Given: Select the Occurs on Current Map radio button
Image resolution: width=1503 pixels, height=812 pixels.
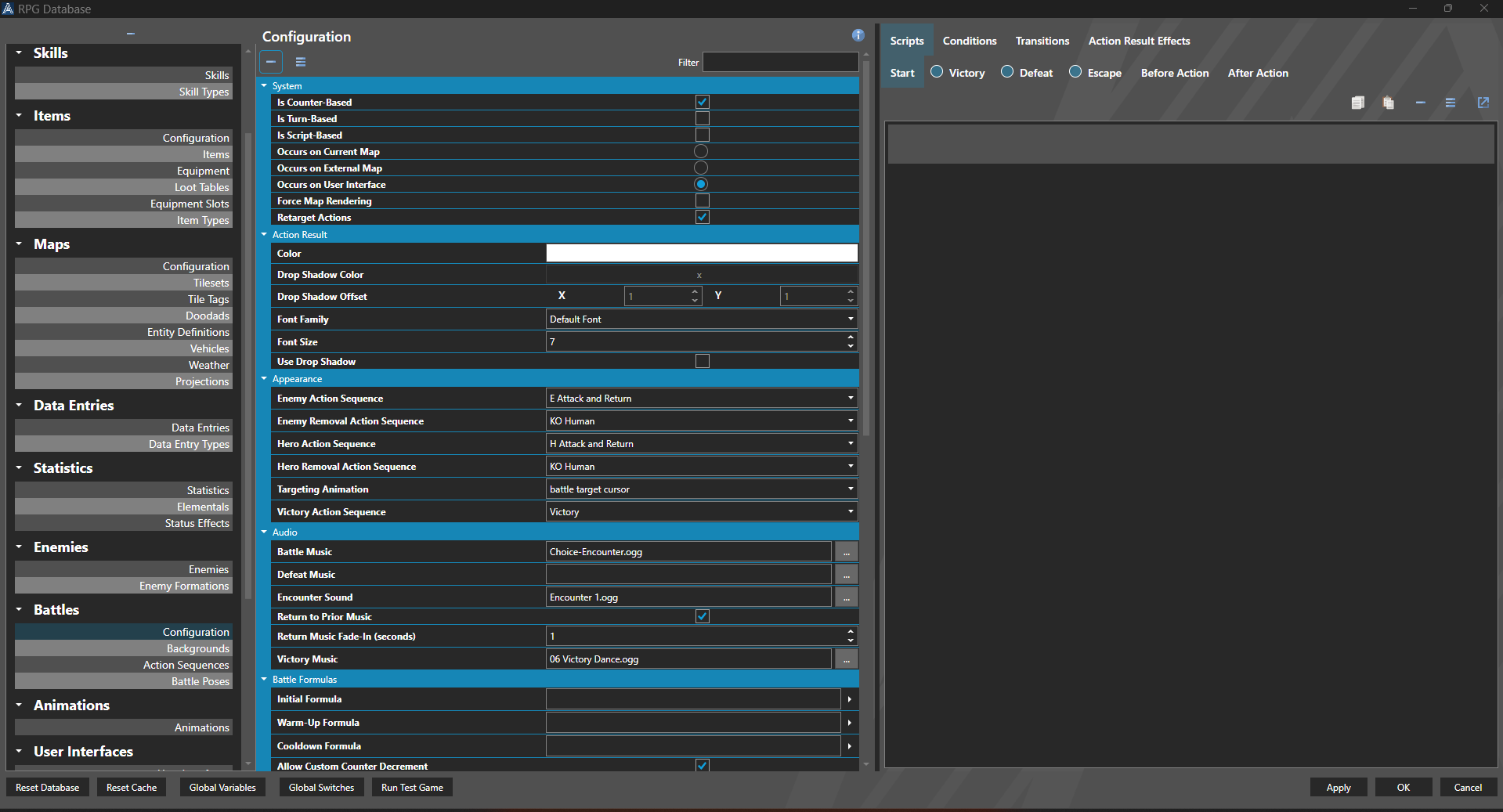Looking at the screenshot, I should [700, 151].
